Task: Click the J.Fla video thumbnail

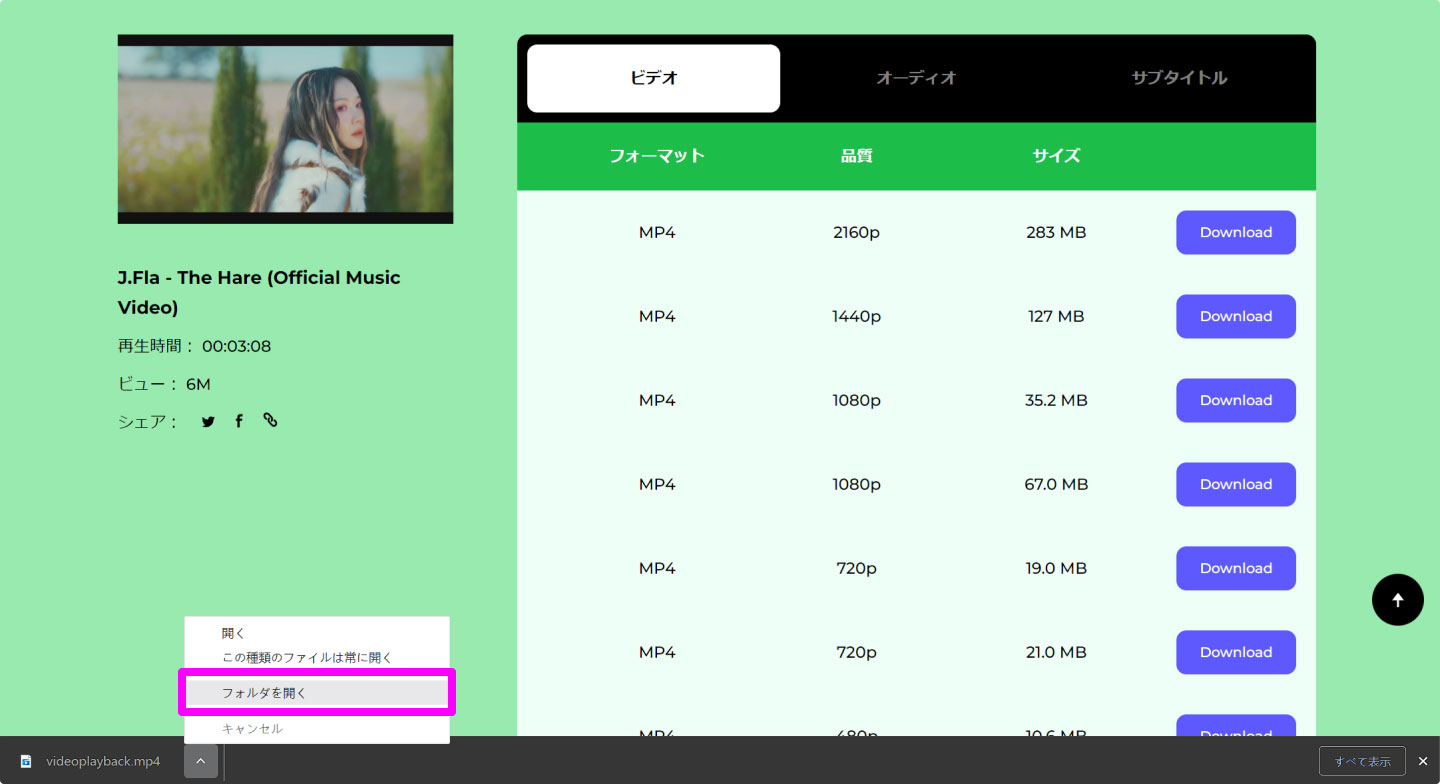Action: (x=285, y=129)
